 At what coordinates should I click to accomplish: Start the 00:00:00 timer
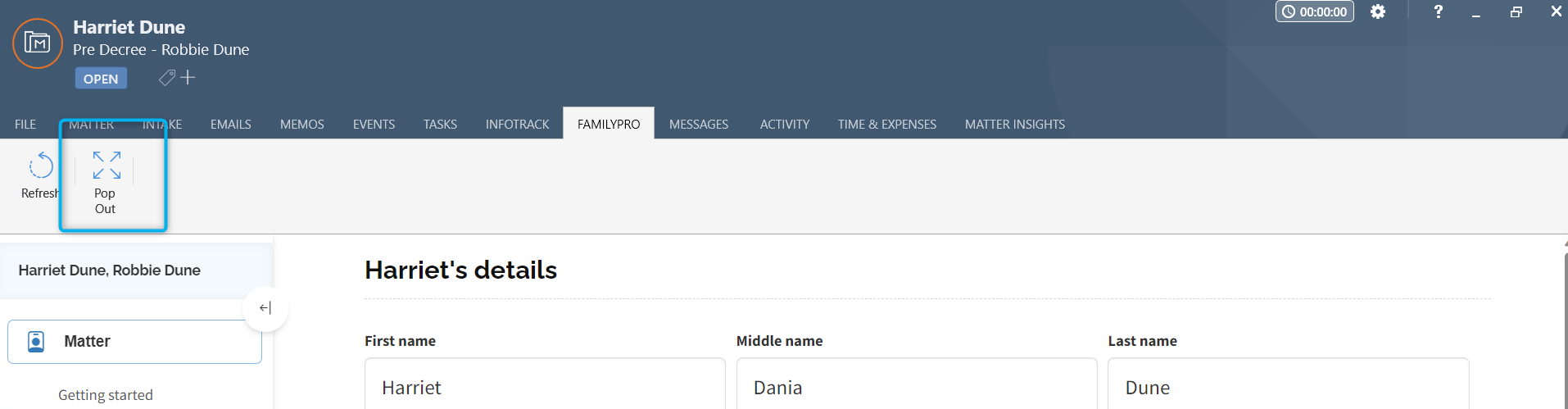pyautogui.click(x=1314, y=11)
